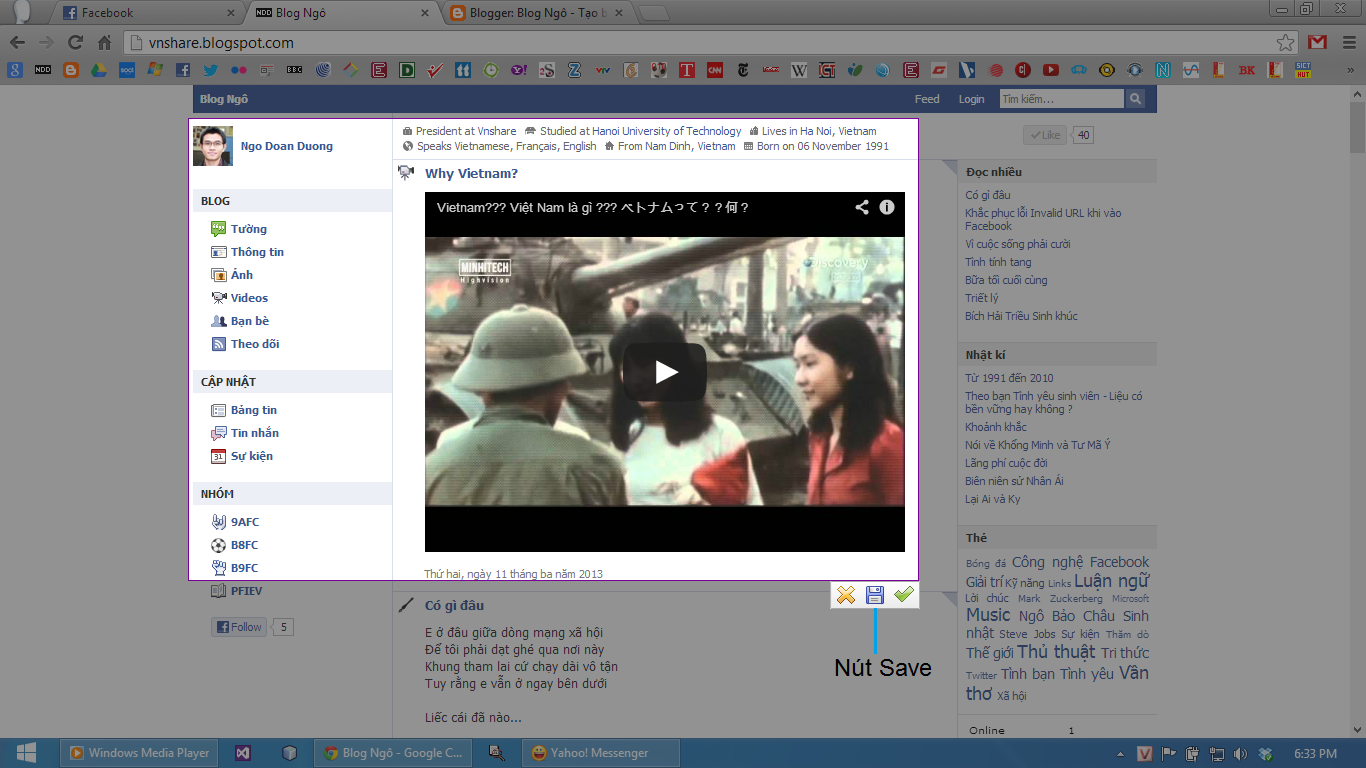
Task: Click the Feed link in blog header
Action: point(927,99)
